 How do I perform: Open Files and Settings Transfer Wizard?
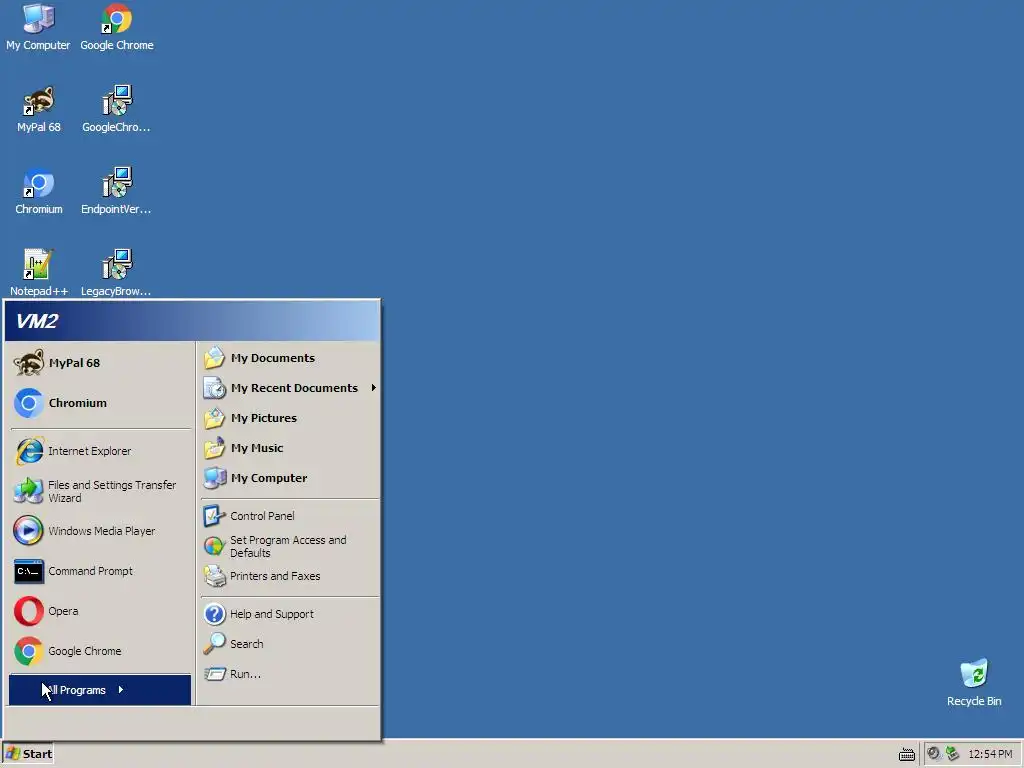101,491
